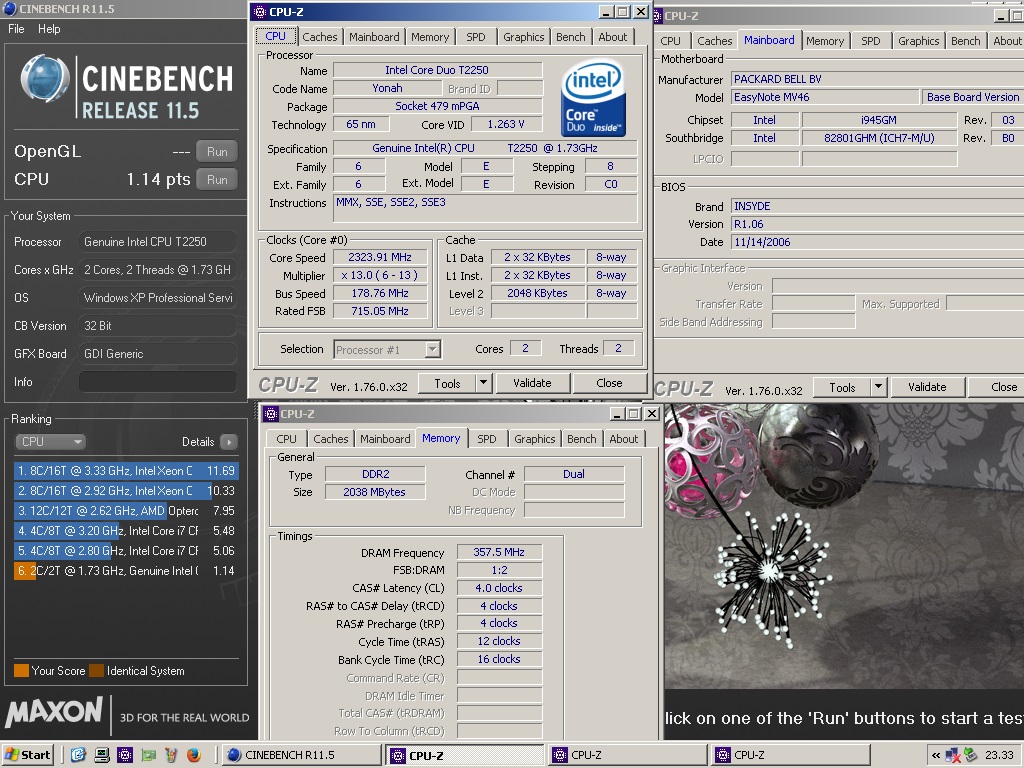Expand hidden tray icons with the chevron
This screenshot has height=768, width=1024.
pos(936,756)
